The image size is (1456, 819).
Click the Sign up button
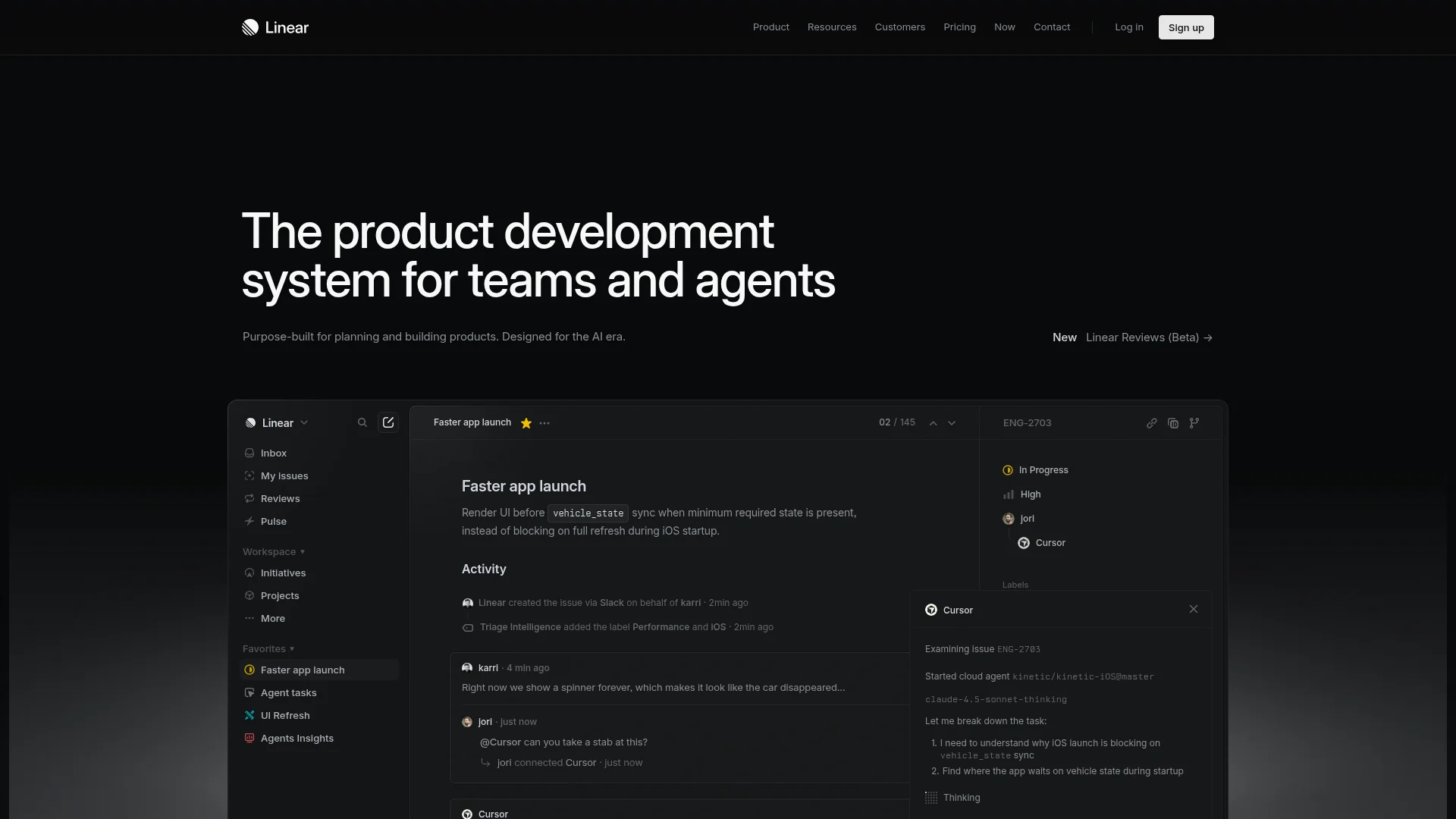pyautogui.click(x=1185, y=27)
